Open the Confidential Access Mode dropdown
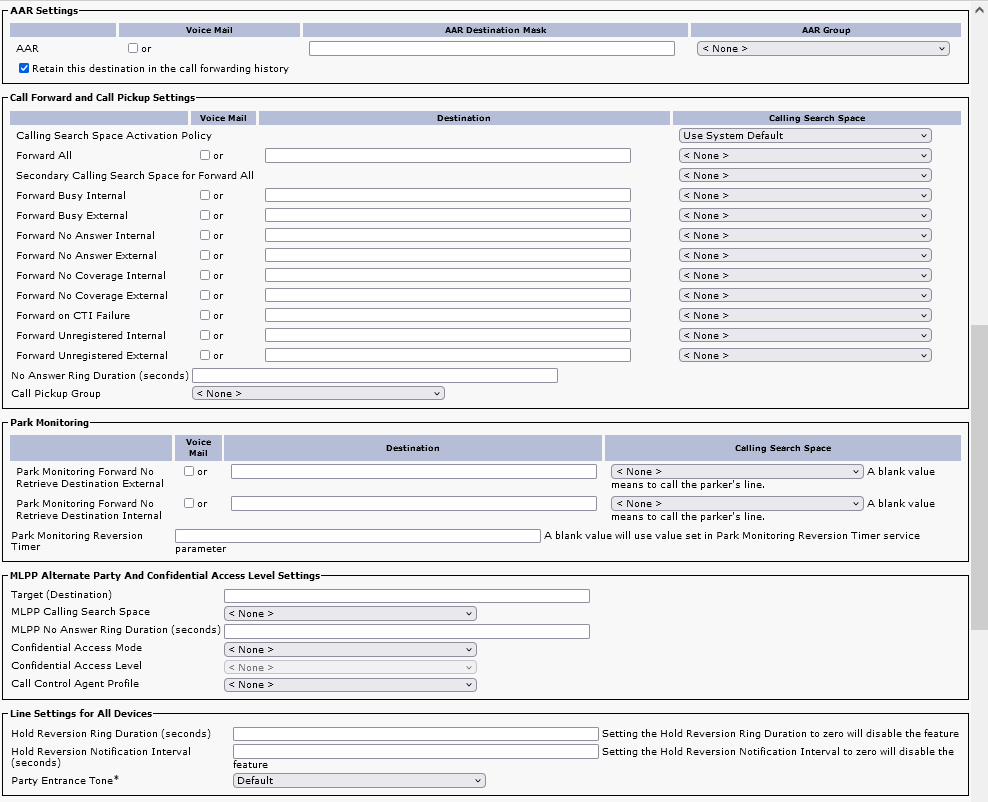This screenshot has width=988, height=802. coord(349,650)
